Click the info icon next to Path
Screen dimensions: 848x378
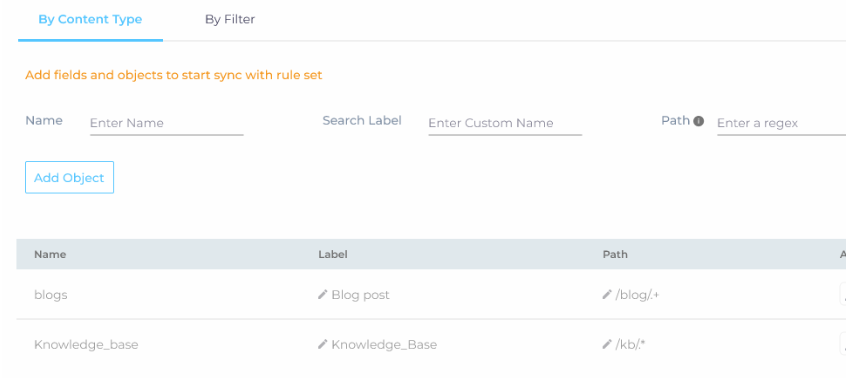[699, 121]
